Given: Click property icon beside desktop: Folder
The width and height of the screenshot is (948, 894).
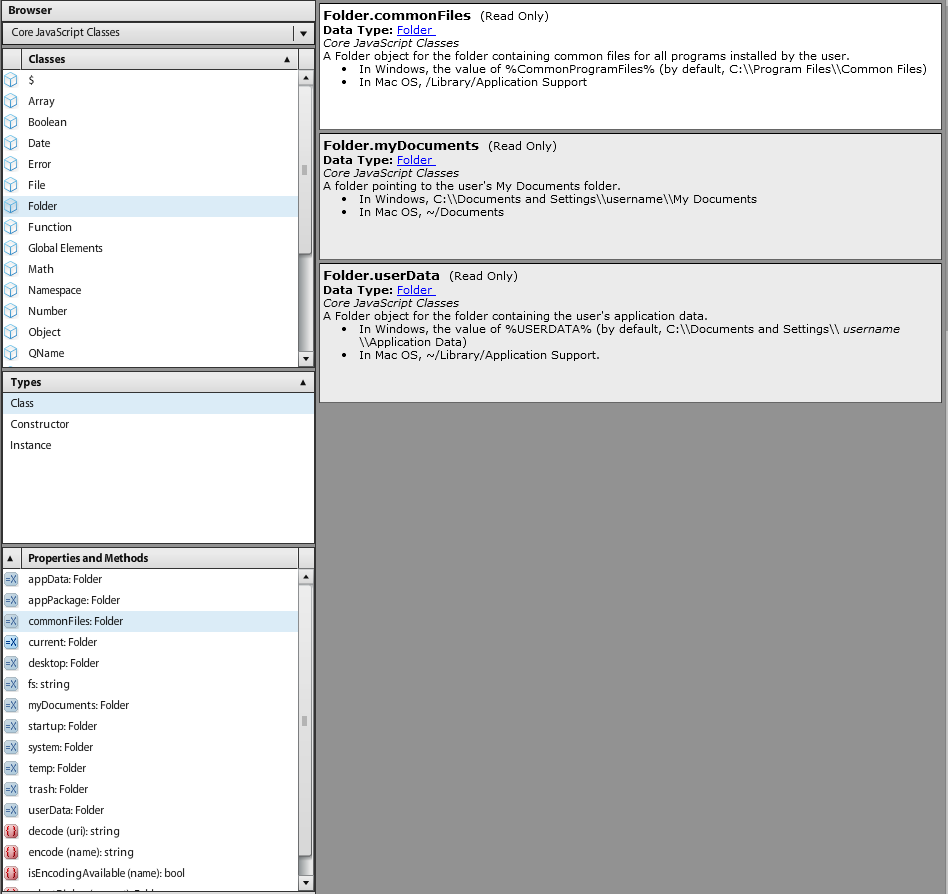Looking at the screenshot, I should pyautogui.click(x=11, y=663).
